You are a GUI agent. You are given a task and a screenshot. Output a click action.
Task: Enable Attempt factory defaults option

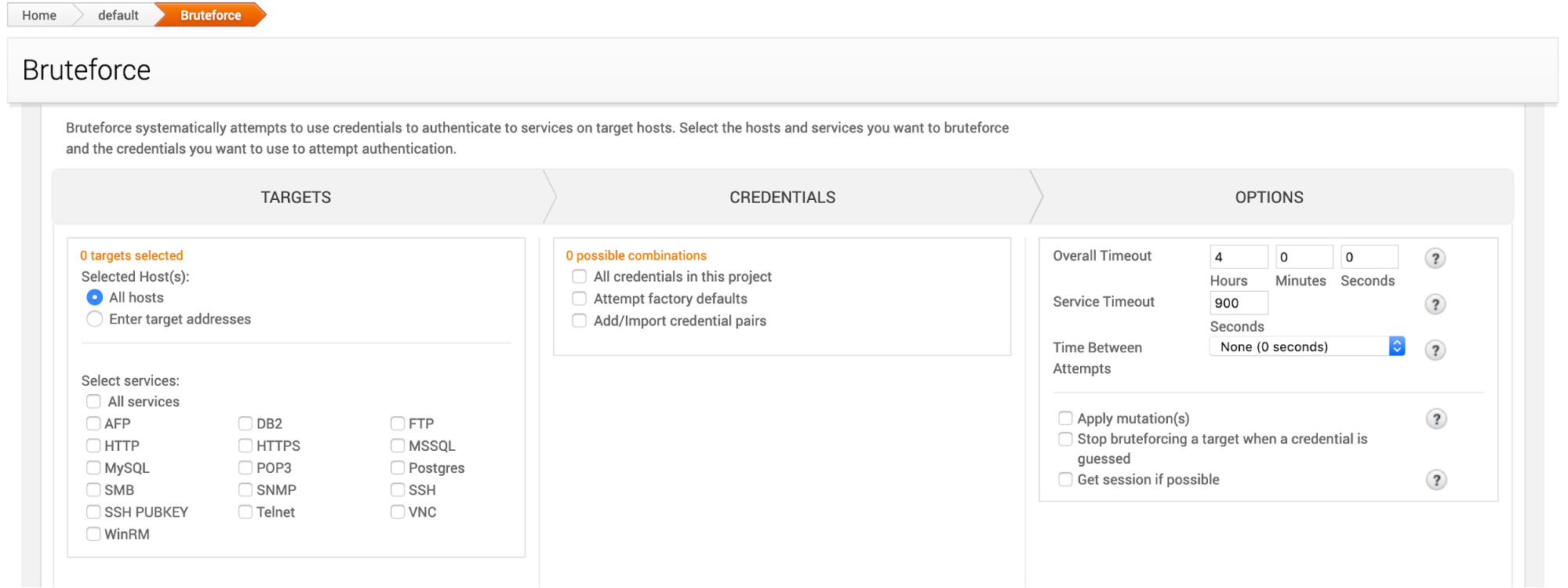[580, 299]
